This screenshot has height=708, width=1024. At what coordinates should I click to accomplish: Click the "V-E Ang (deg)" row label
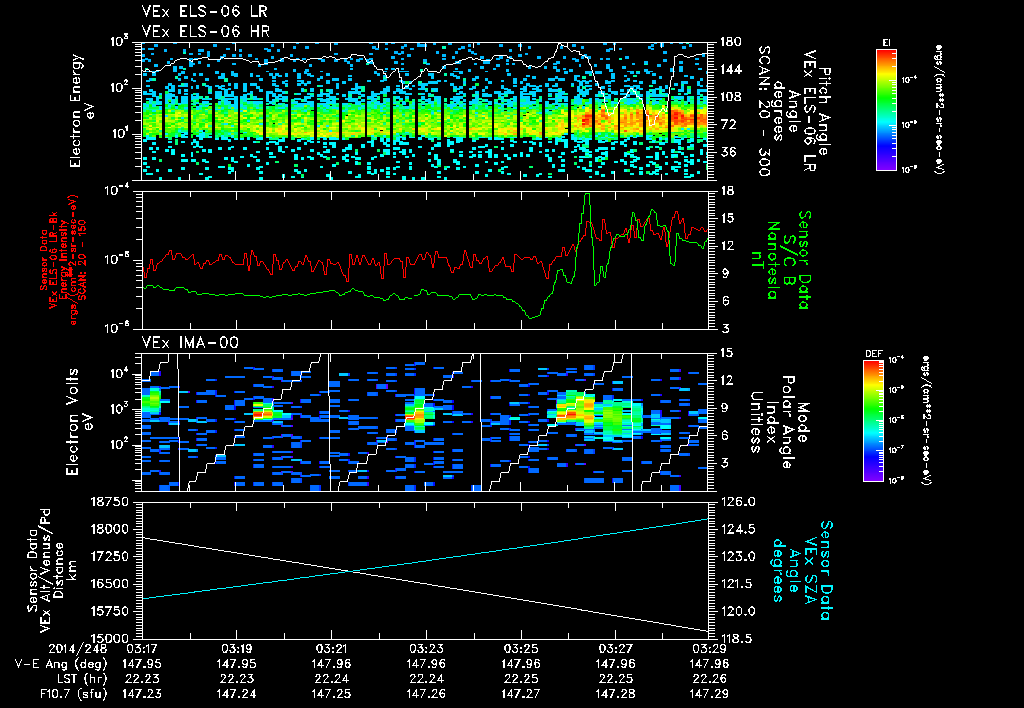point(61,664)
